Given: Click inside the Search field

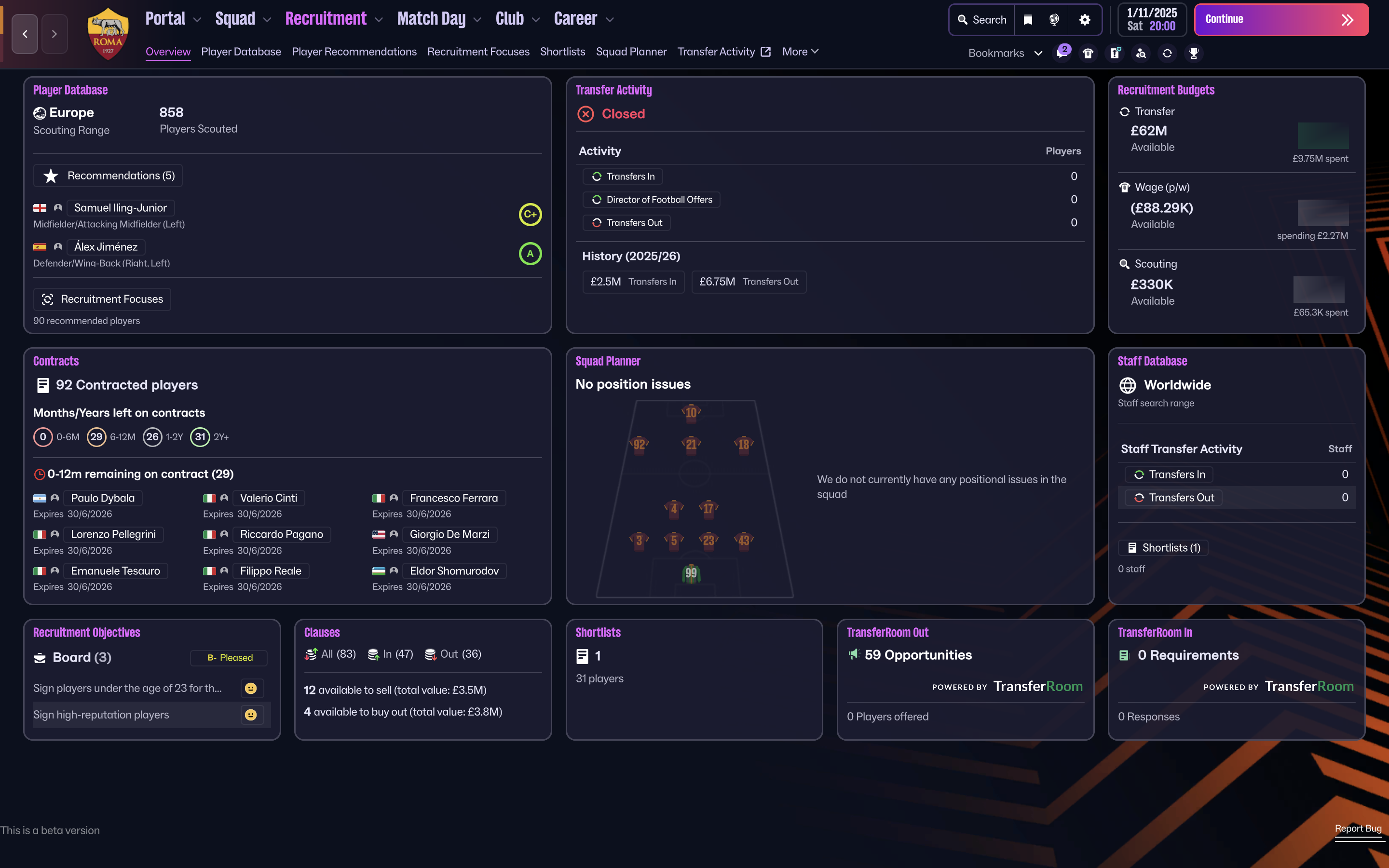Looking at the screenshot, I should [982, 19].
